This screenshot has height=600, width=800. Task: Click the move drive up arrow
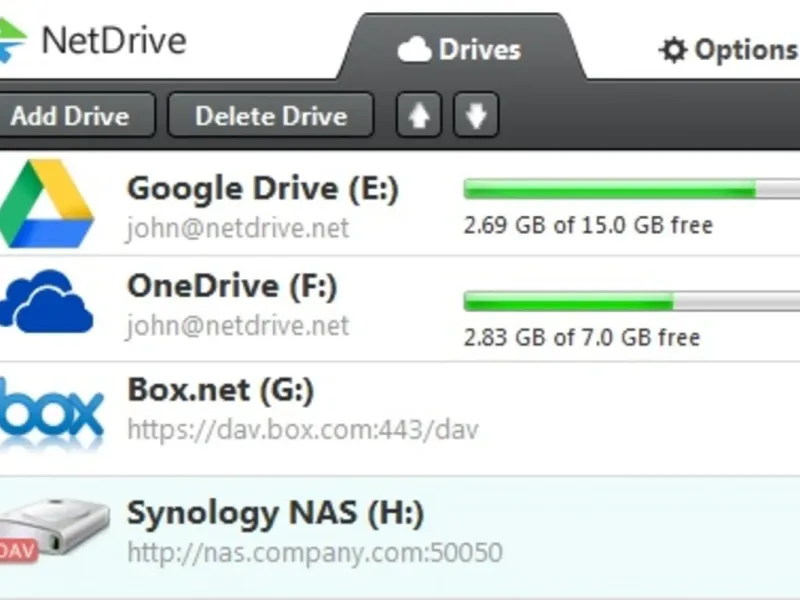(419, 116)
